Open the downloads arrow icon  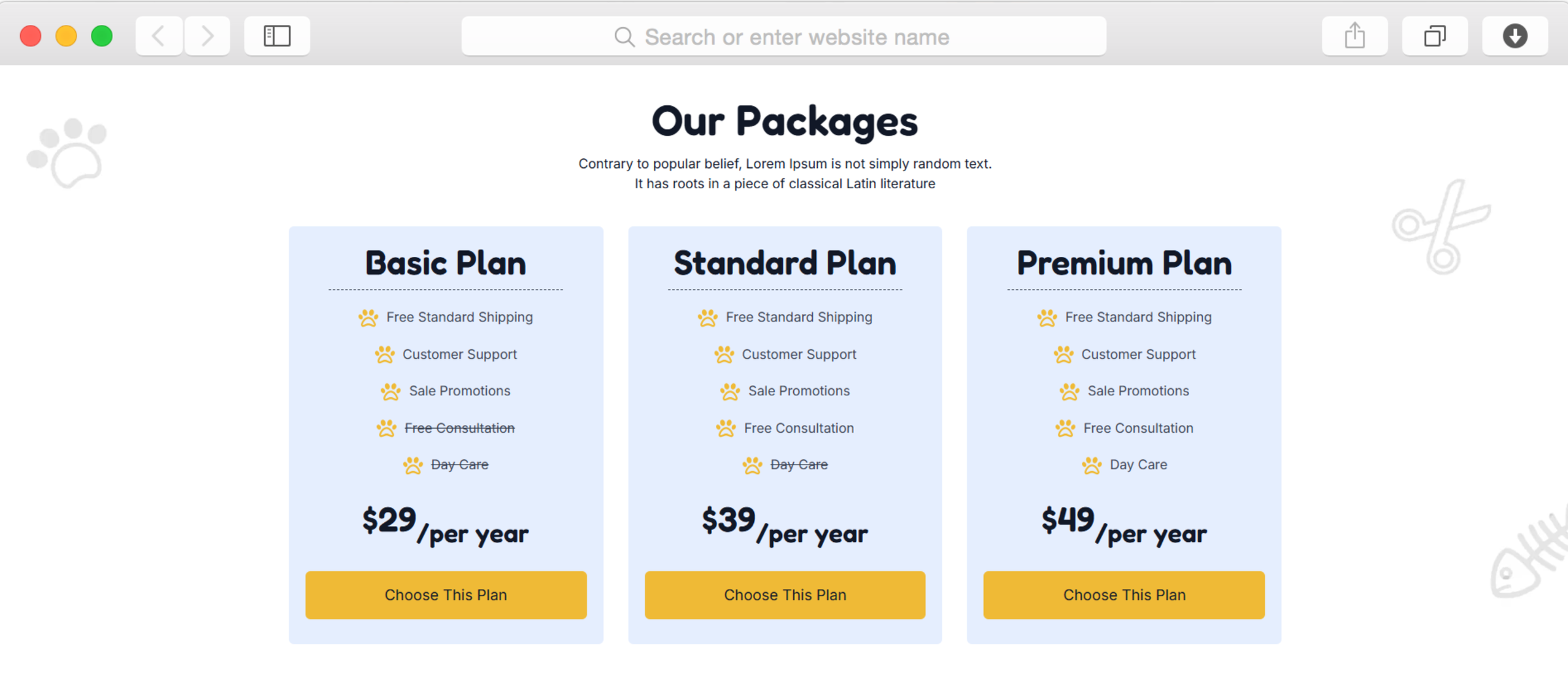pos(1514,36)
